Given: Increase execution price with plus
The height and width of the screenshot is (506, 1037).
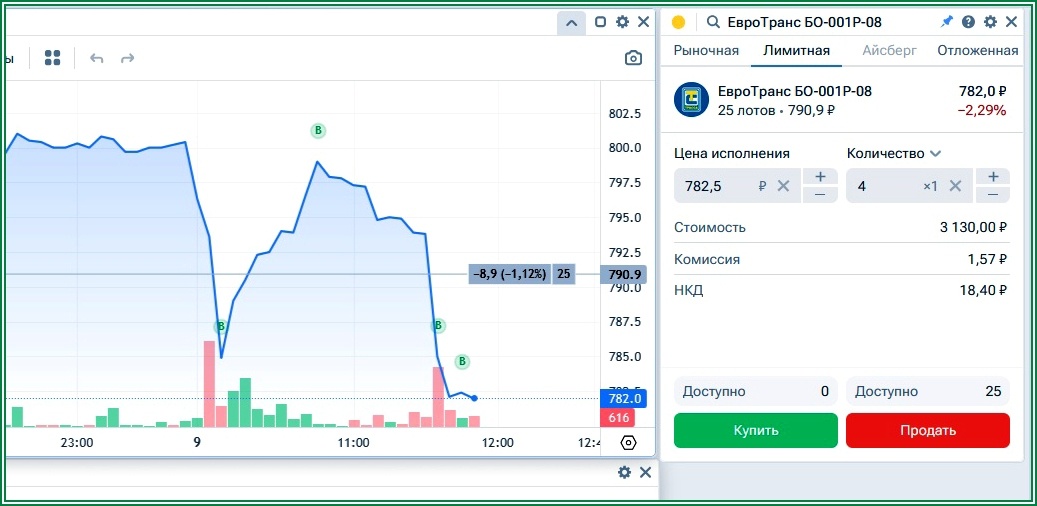Looking at the screenshot, I should click(820, 177).
